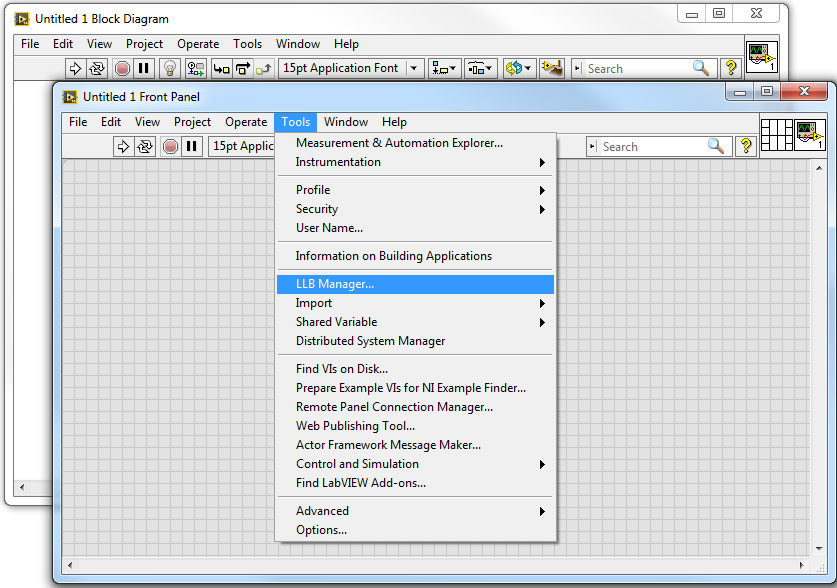Click Pause button in Block Diagram toolbar
837x588 pixels.
pyautogui.click(x=144, y=69)
